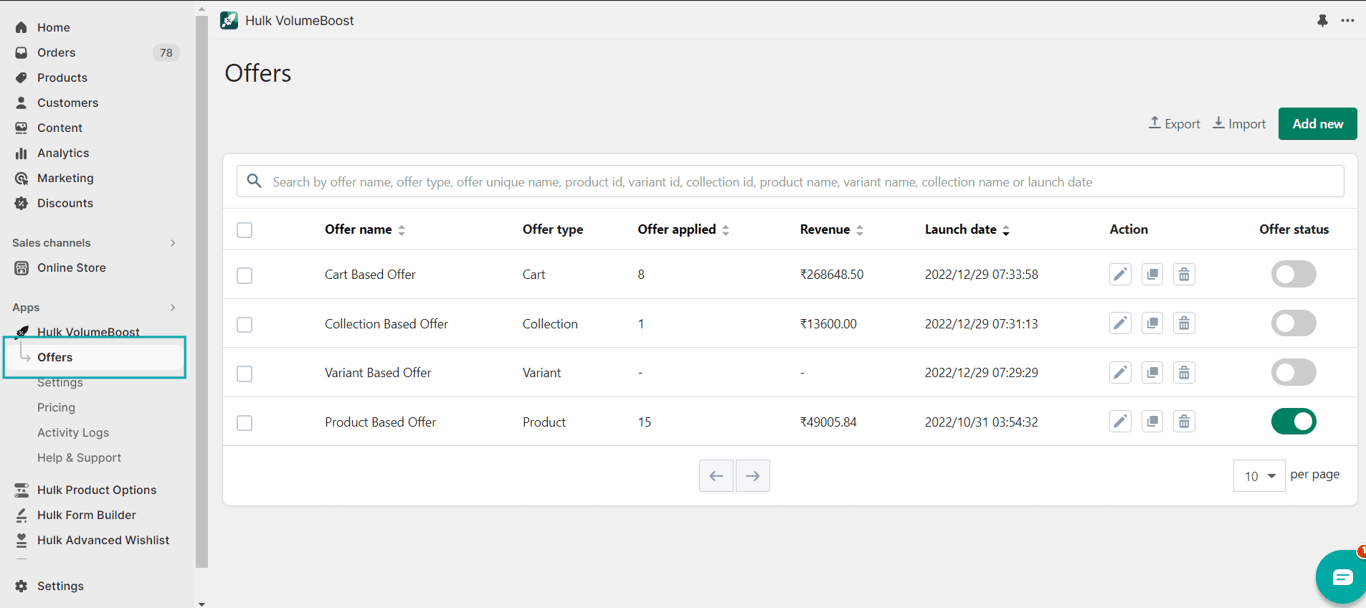The width and height of the screenshot is (1366, 608).
Task: Check the select-all offers checkbox
Action: click(x=244, y=230)
